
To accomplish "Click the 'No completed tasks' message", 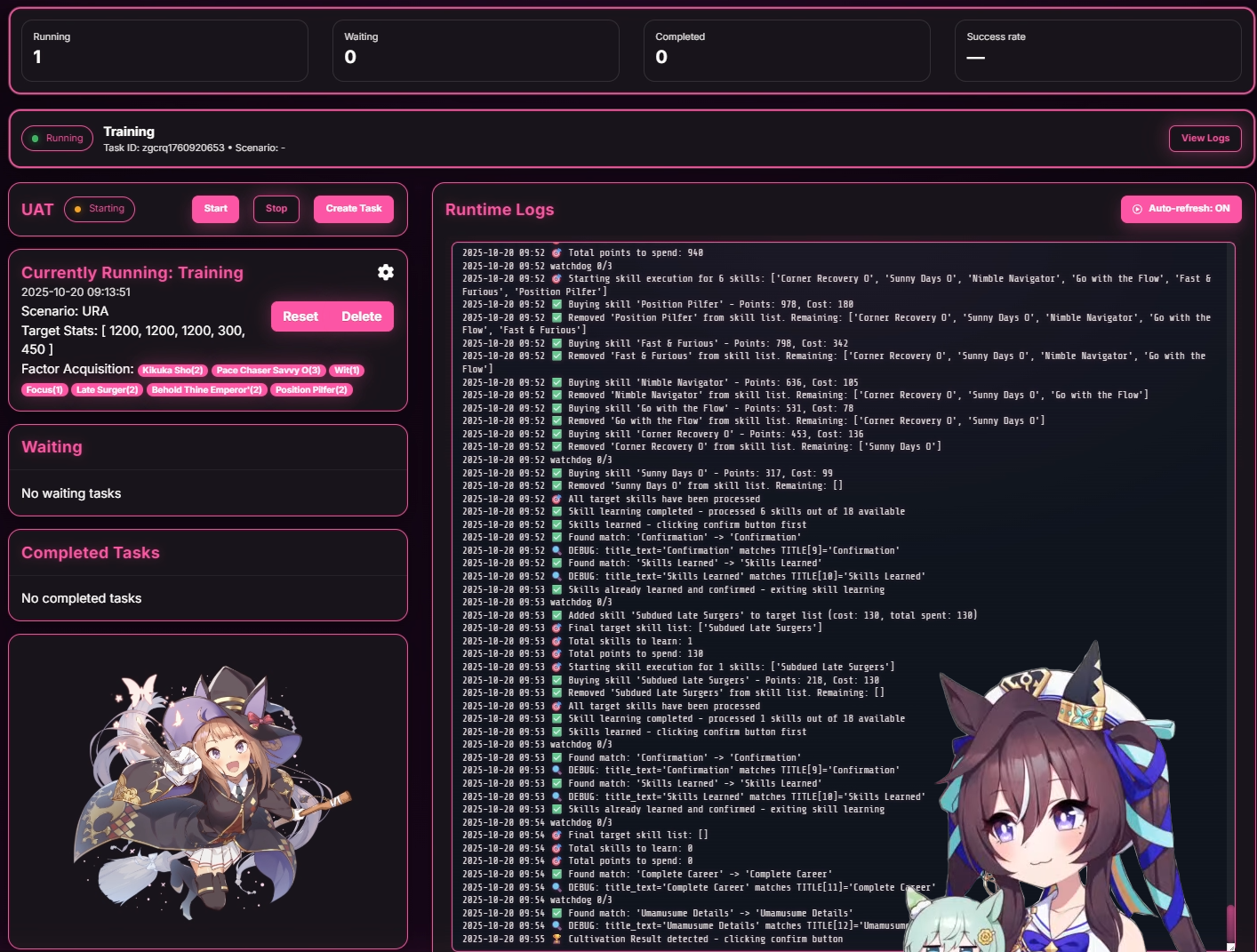I will [x=82, y=598].
